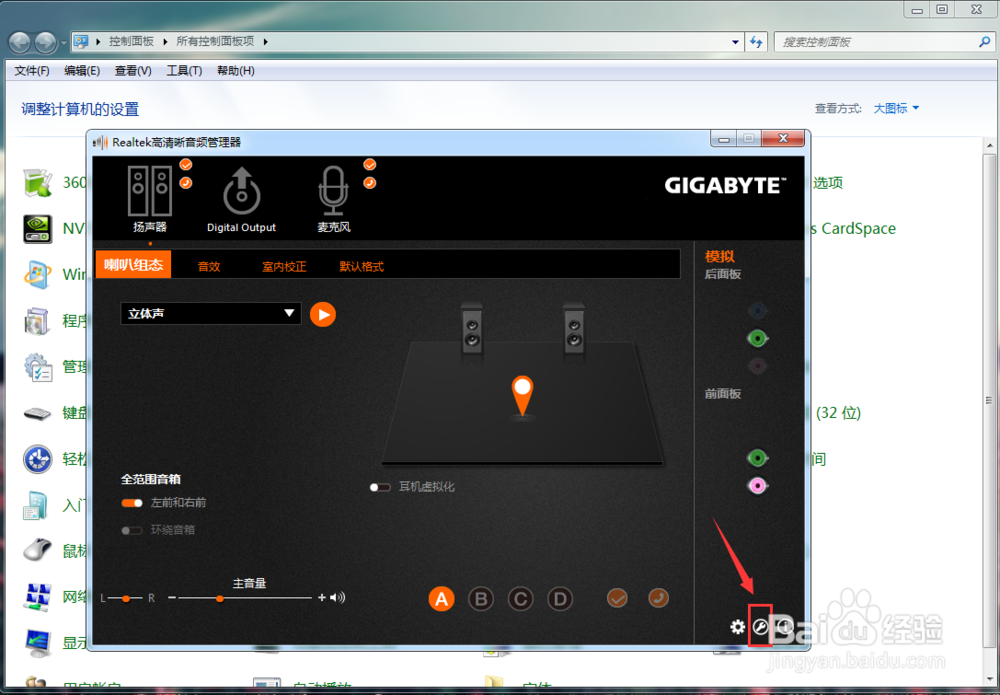Enable 耳机虚拟化 headphone virtualization switch

pyautogui.click(x=380, y=487)
